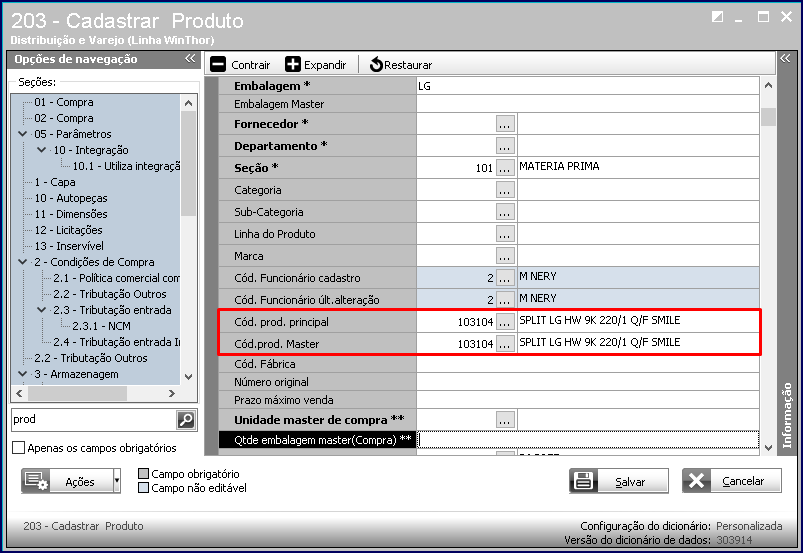Click the section search box containing prod
This screenshot has height=553, width=803.
pyautogui.click(x=94, y=419)
